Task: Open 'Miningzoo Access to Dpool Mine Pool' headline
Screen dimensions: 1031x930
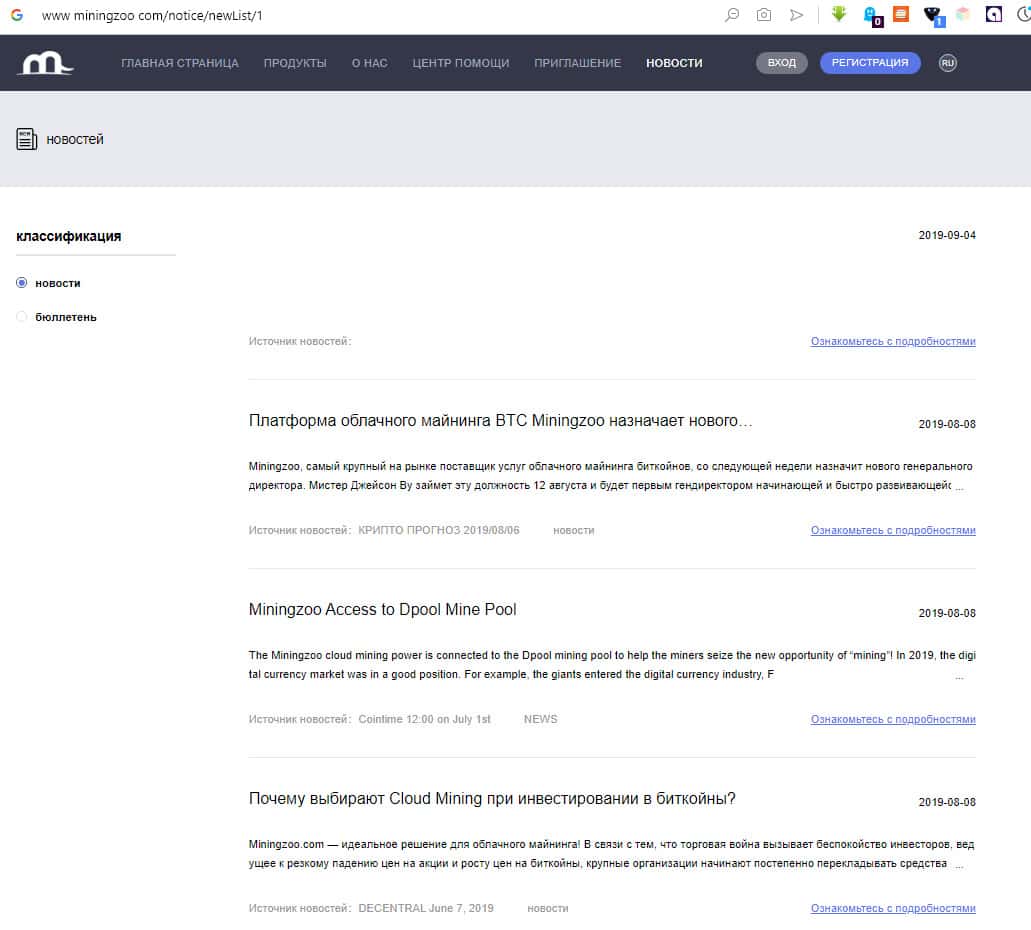Action: (x=383, y=610)
